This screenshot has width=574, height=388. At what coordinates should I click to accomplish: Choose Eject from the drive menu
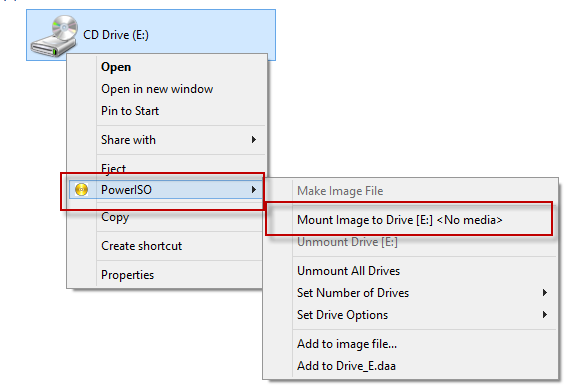coord(113,169)
